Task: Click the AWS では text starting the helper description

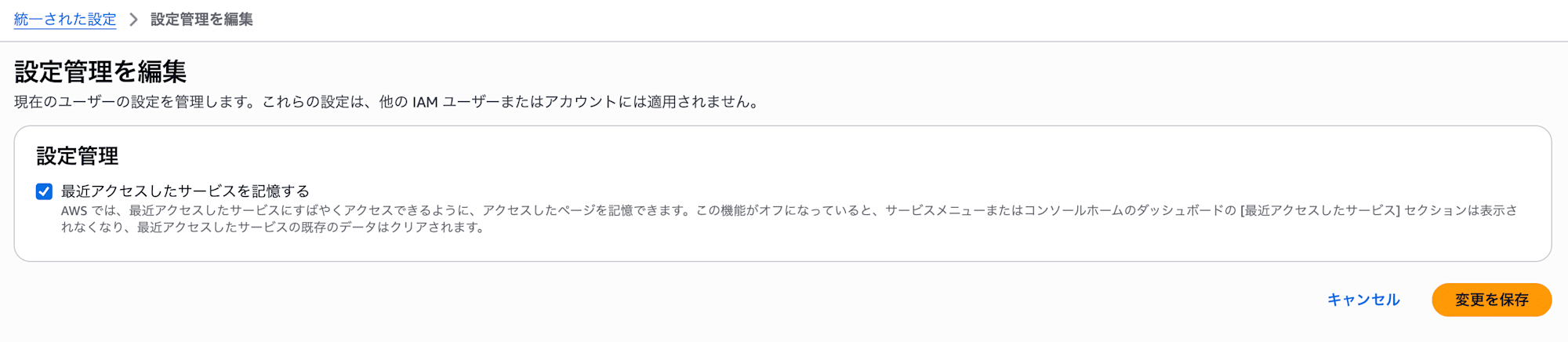Action: tap(88, 211)
